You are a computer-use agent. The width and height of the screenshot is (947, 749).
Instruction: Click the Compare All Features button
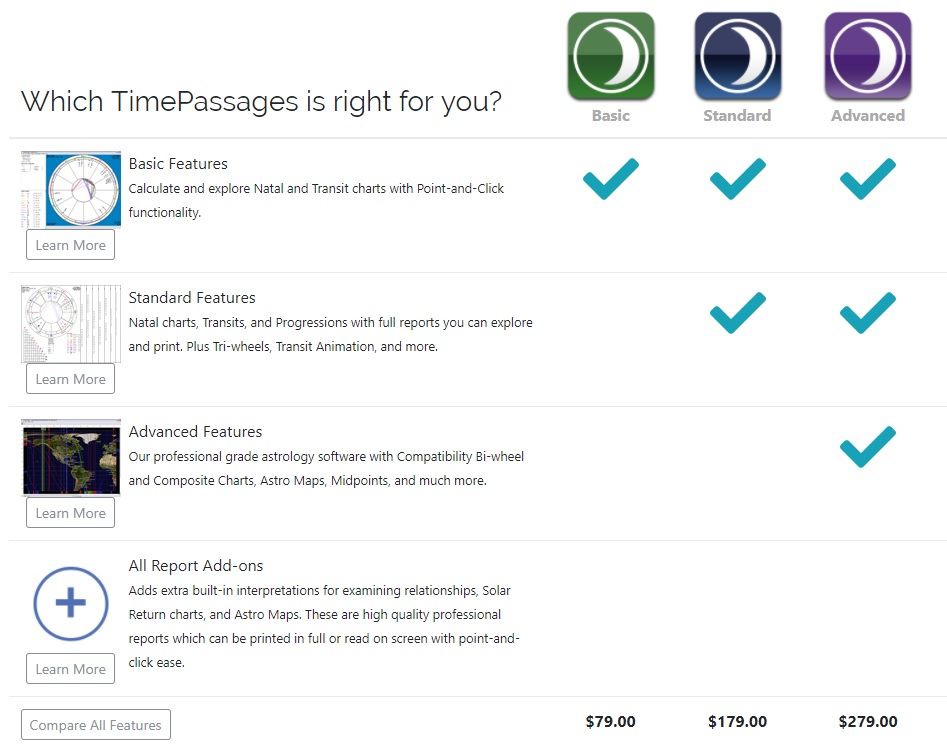(96, 725)
